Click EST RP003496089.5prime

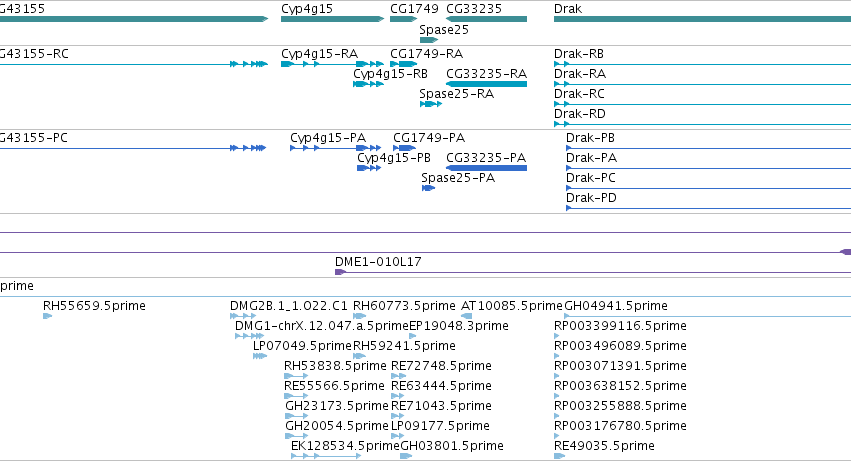click(x=620, y=346)
